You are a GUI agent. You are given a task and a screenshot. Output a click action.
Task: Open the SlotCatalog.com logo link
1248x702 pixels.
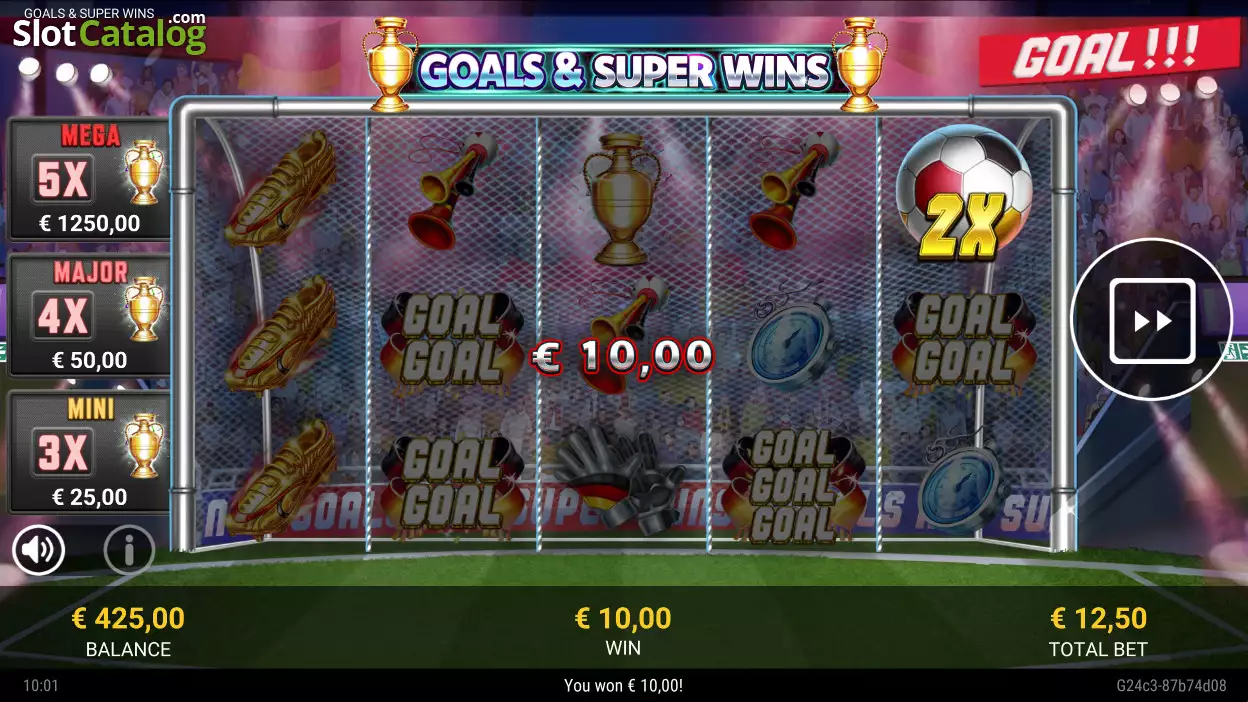109,32
